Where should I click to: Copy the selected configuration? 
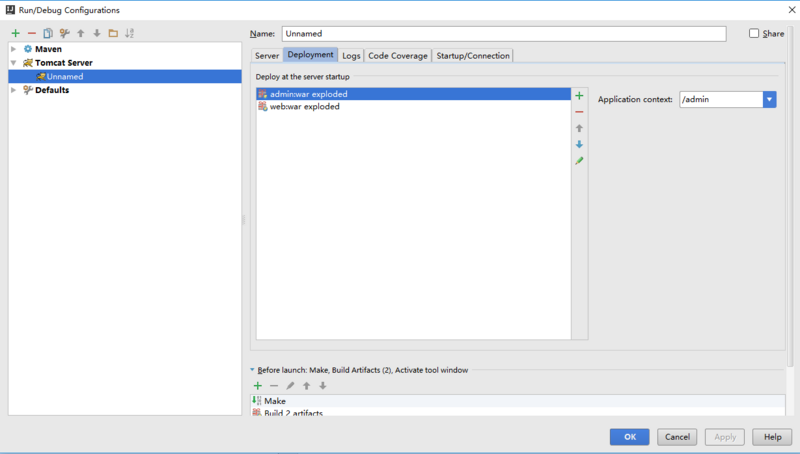pyautogui.click(x=48, y=33)
